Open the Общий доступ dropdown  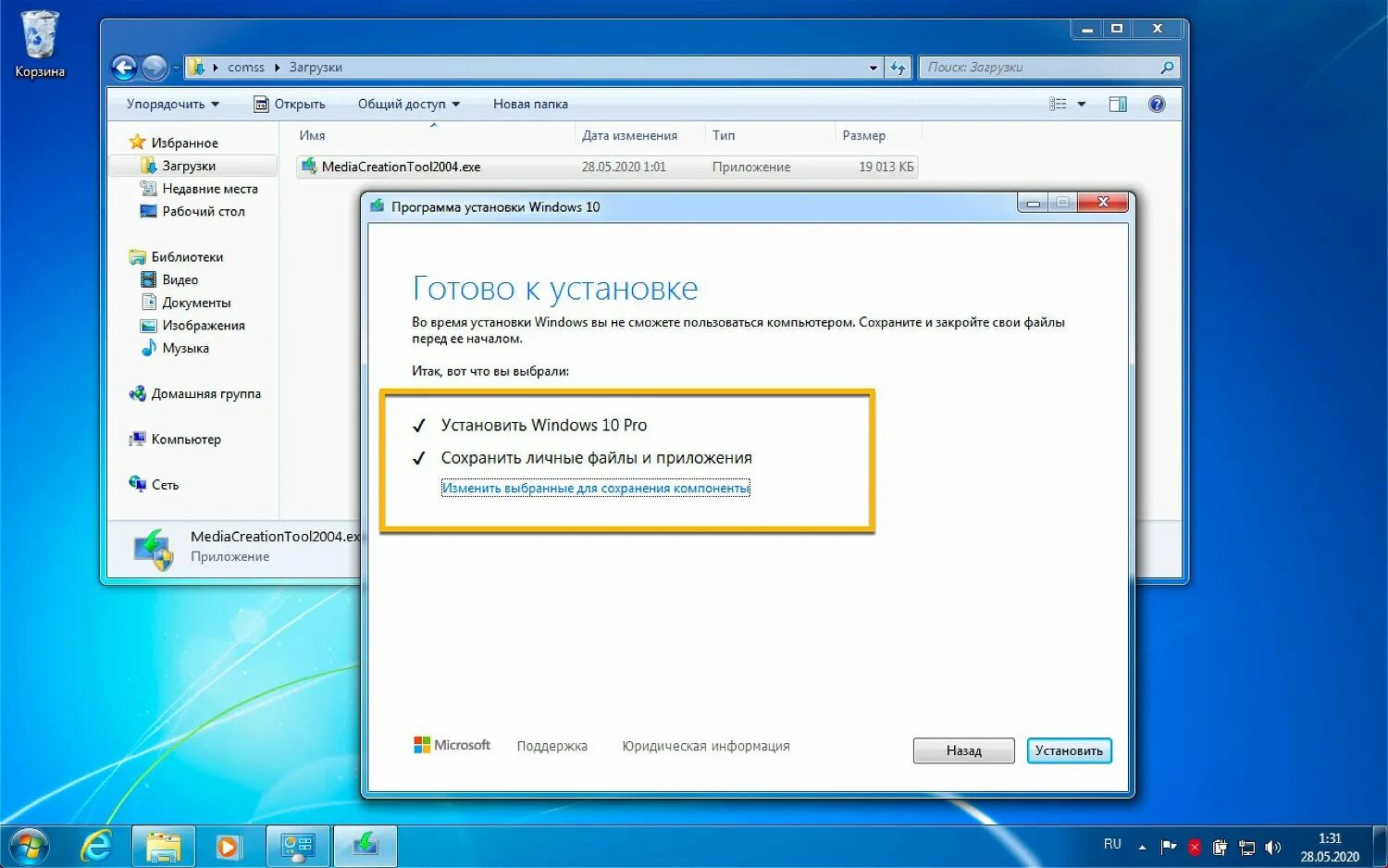pyautogui.click(x=409, y=105)
